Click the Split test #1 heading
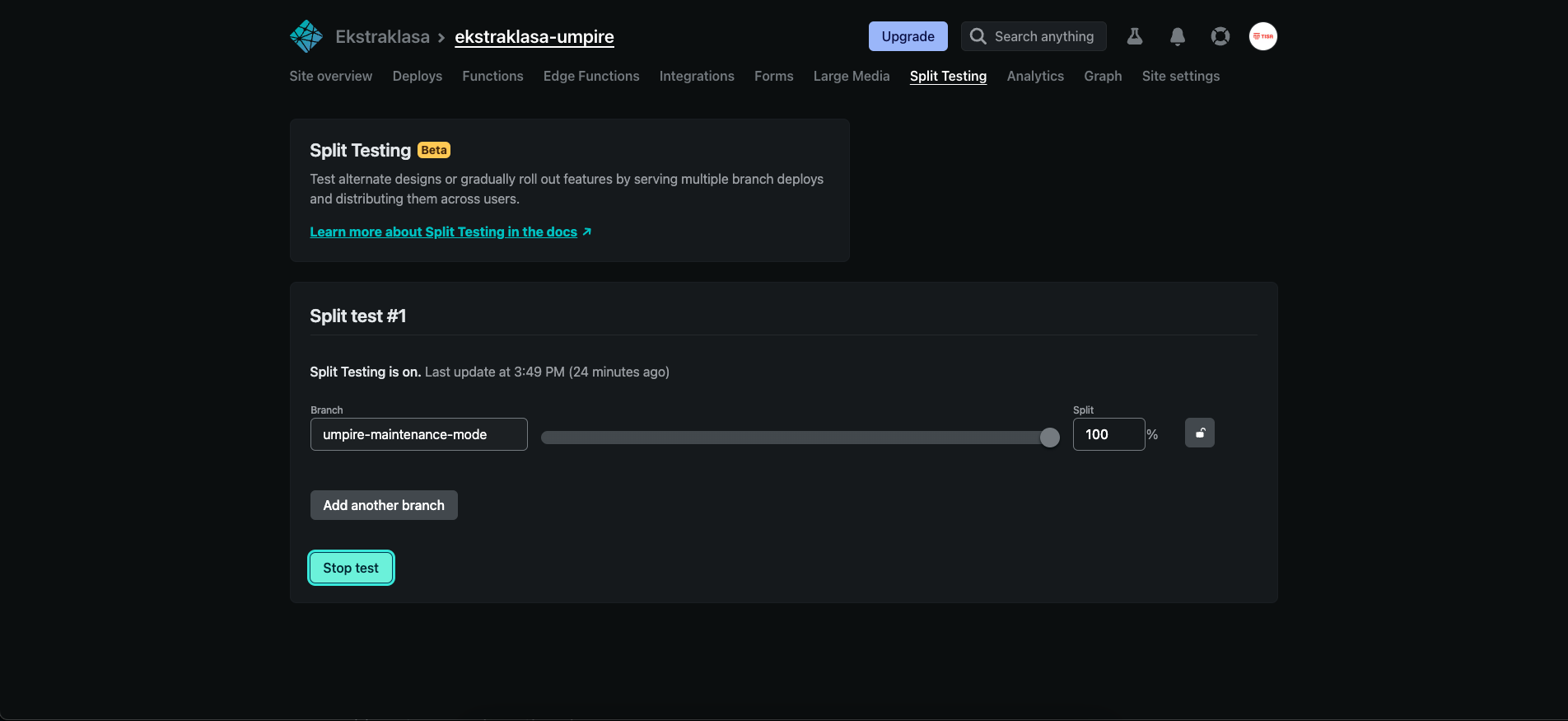 (357, 316)
